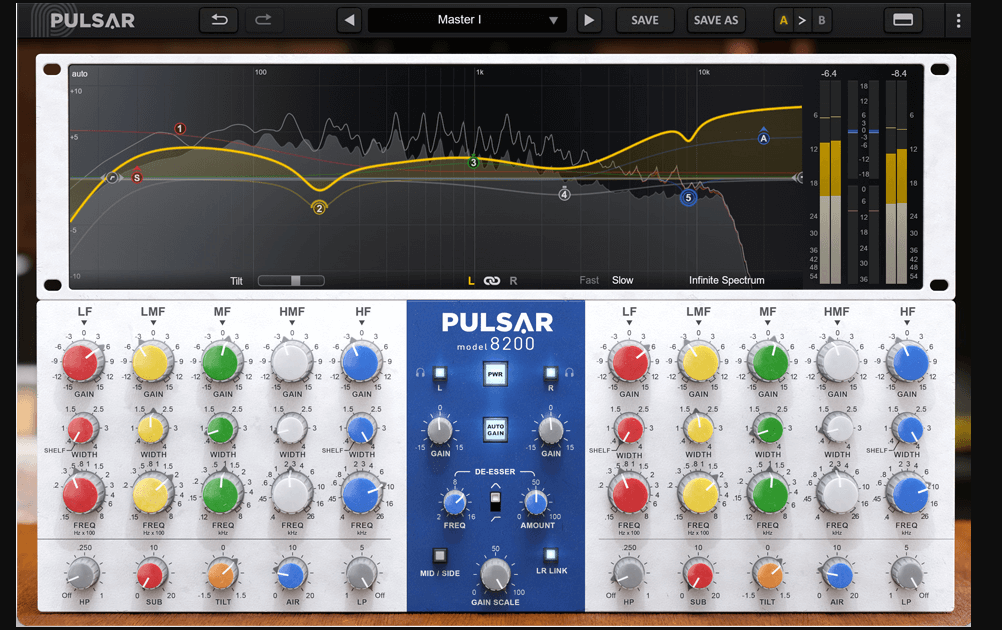Click the Tilt slider under the graph

pyautogui.click(x=291, y=280)
